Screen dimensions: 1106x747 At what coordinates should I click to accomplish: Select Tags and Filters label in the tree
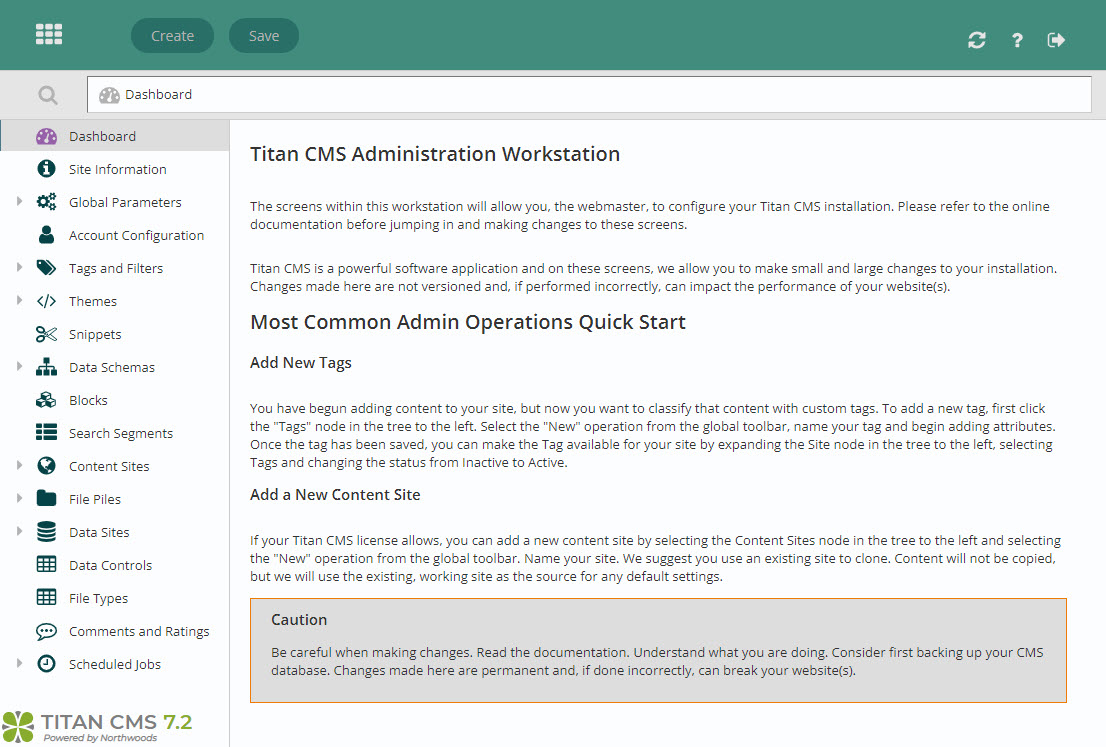[x=116, y=269]
